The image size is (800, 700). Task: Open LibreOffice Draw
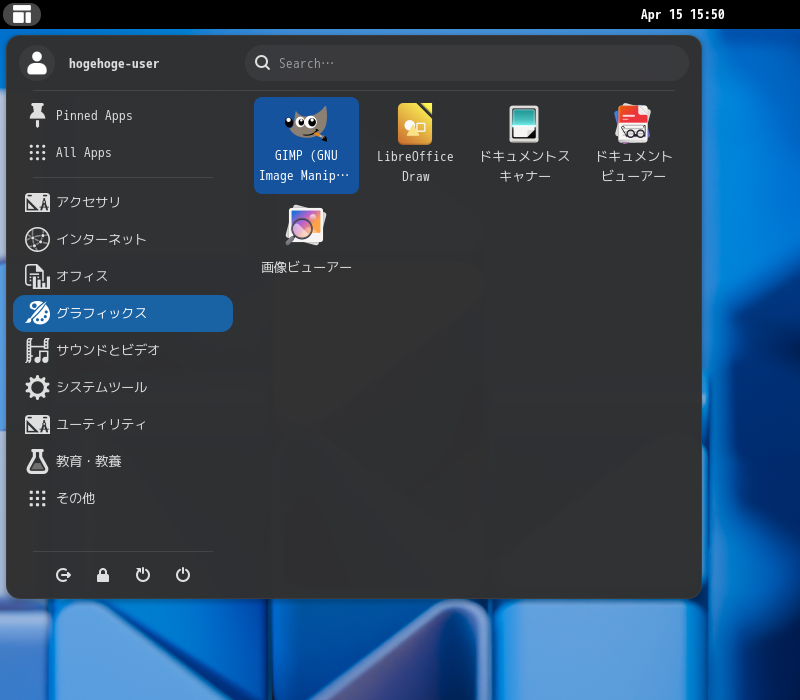(415, 145)
